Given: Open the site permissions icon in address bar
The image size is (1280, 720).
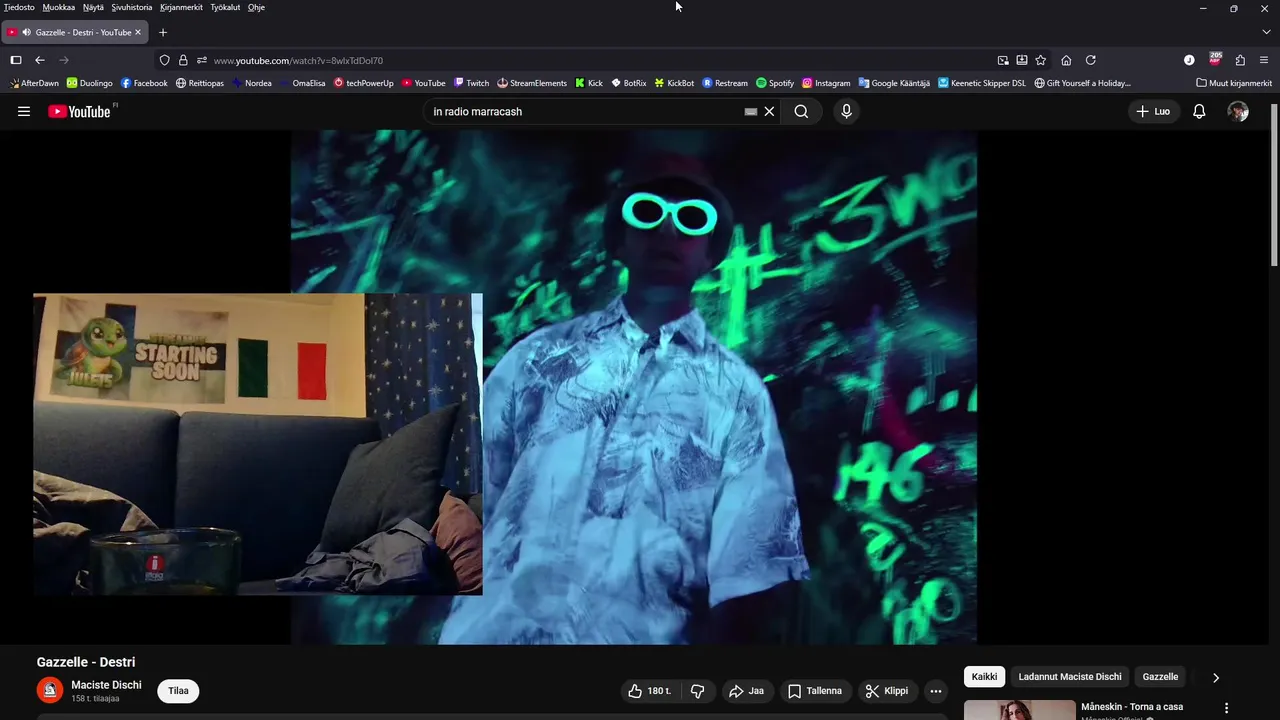Looking at the screenshot, I should [x=201, y=60].
